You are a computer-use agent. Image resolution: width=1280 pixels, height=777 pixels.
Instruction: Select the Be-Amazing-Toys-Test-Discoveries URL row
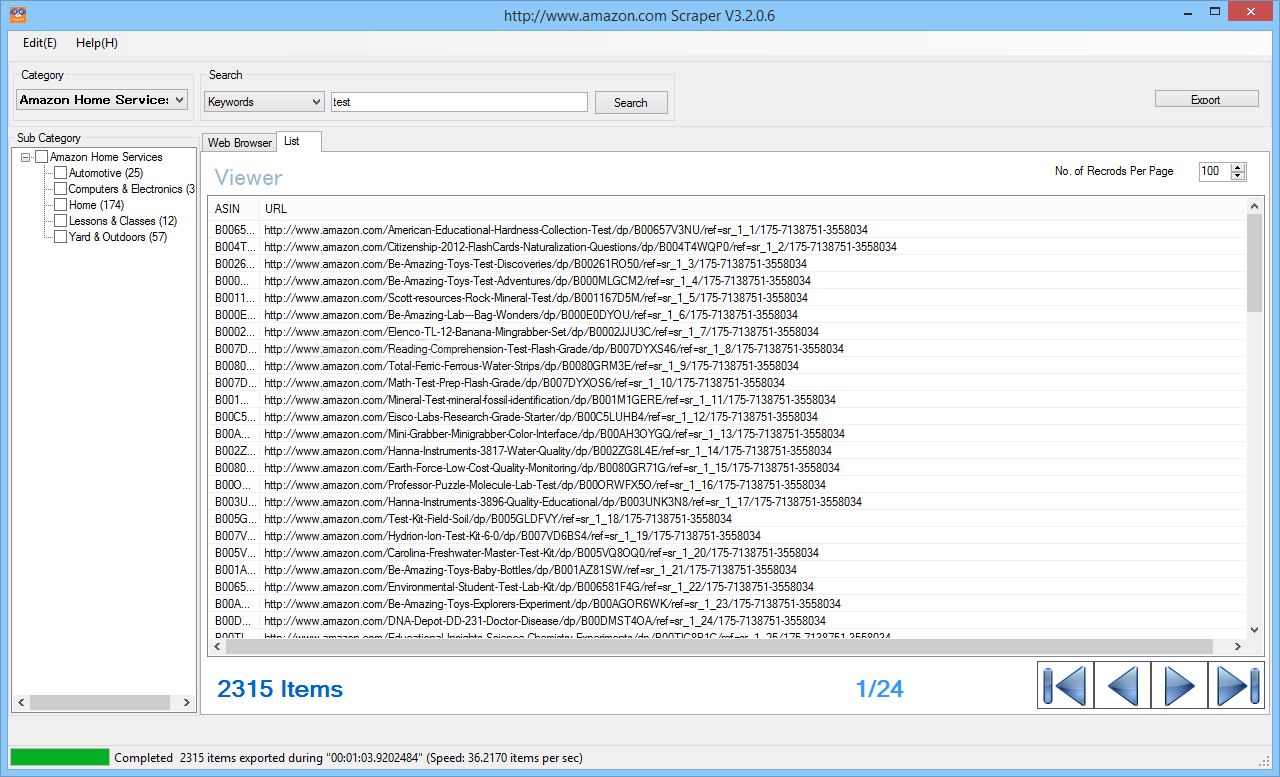(x=729, y=264)
